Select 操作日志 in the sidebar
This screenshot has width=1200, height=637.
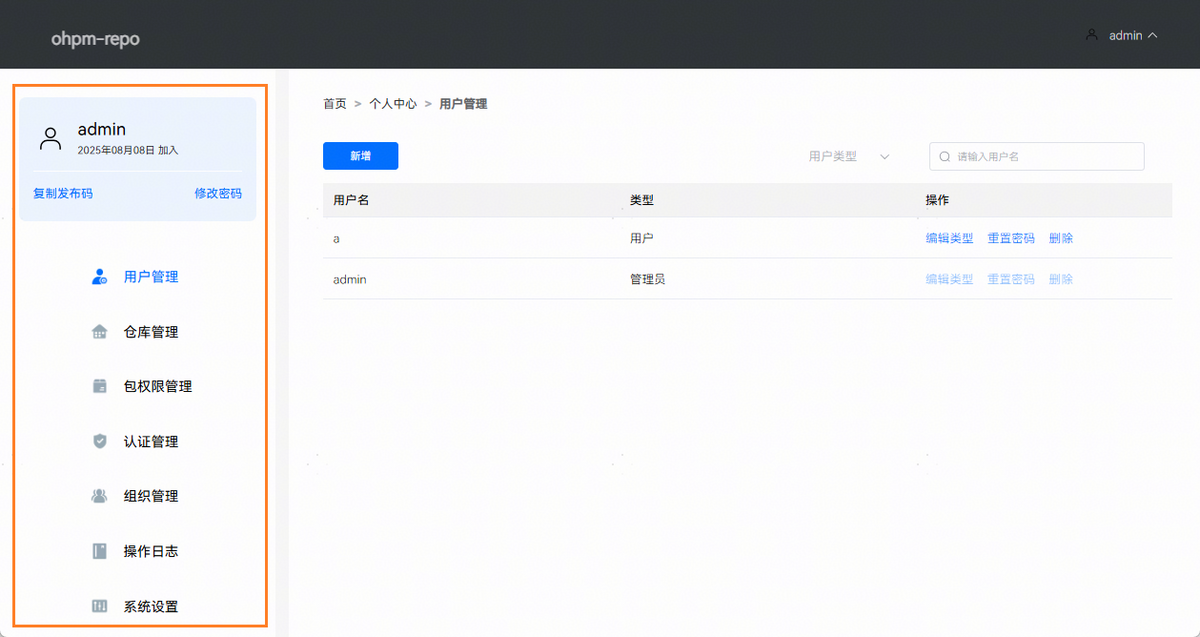click(x=151, y=551)
